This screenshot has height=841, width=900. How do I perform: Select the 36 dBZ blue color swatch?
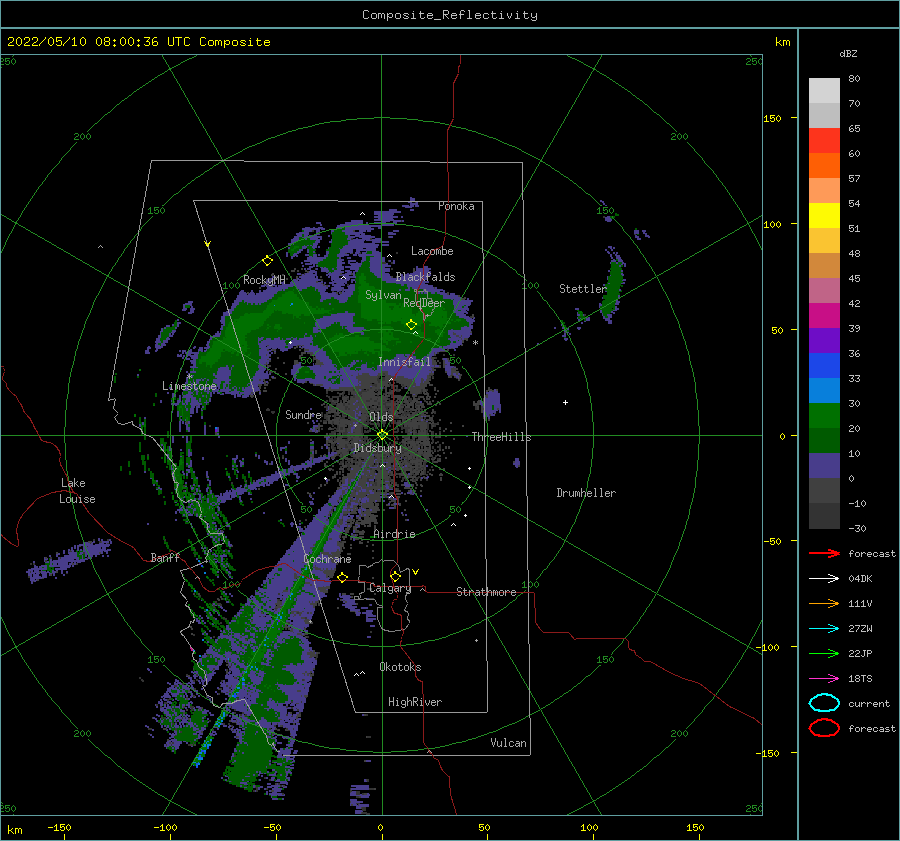click(824, 366)
